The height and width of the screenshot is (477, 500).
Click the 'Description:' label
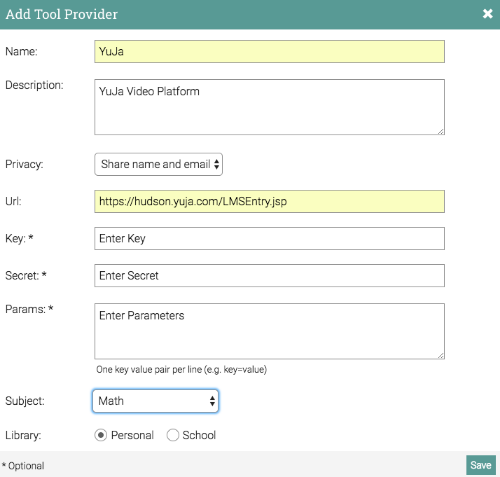point(34,85)
